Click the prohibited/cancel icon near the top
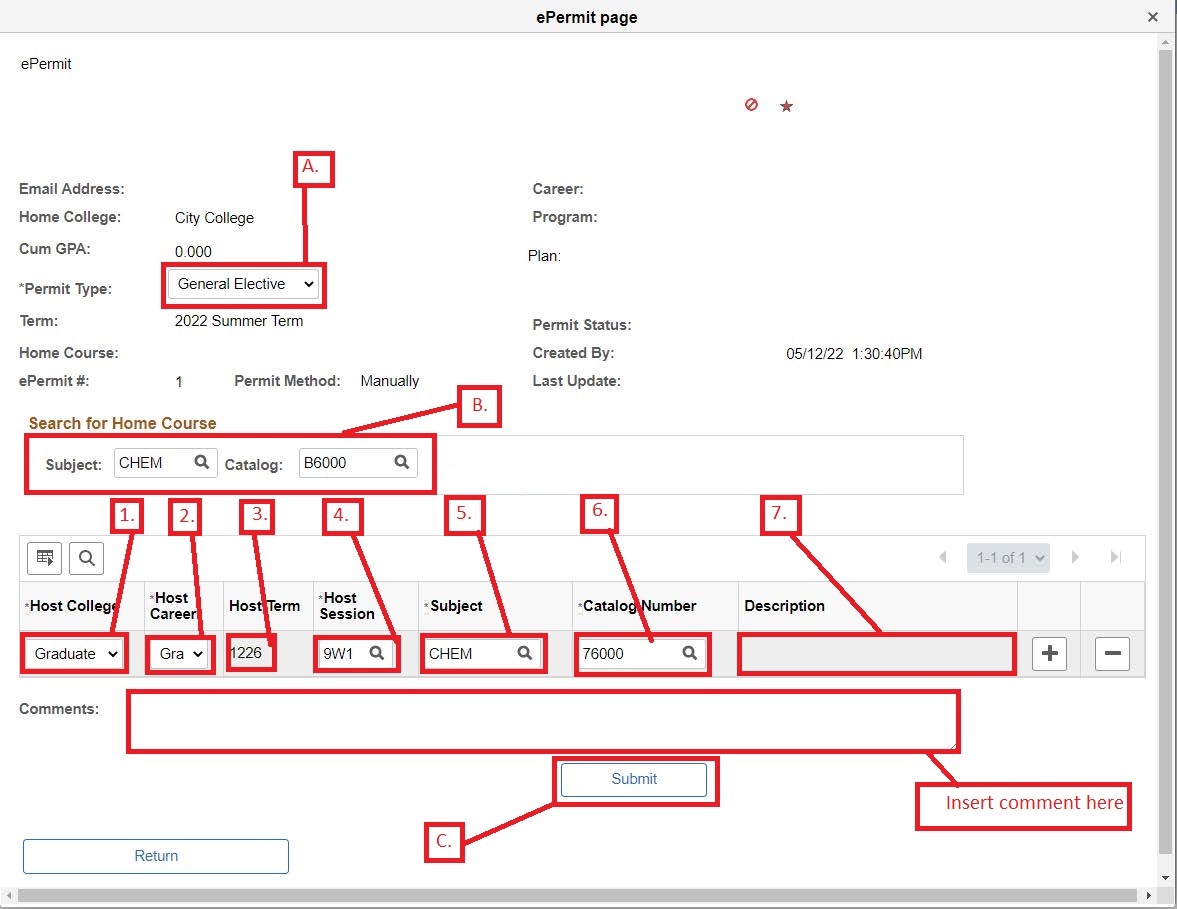1177x909 pixels. pyautogui.click(x=751, y=104)
